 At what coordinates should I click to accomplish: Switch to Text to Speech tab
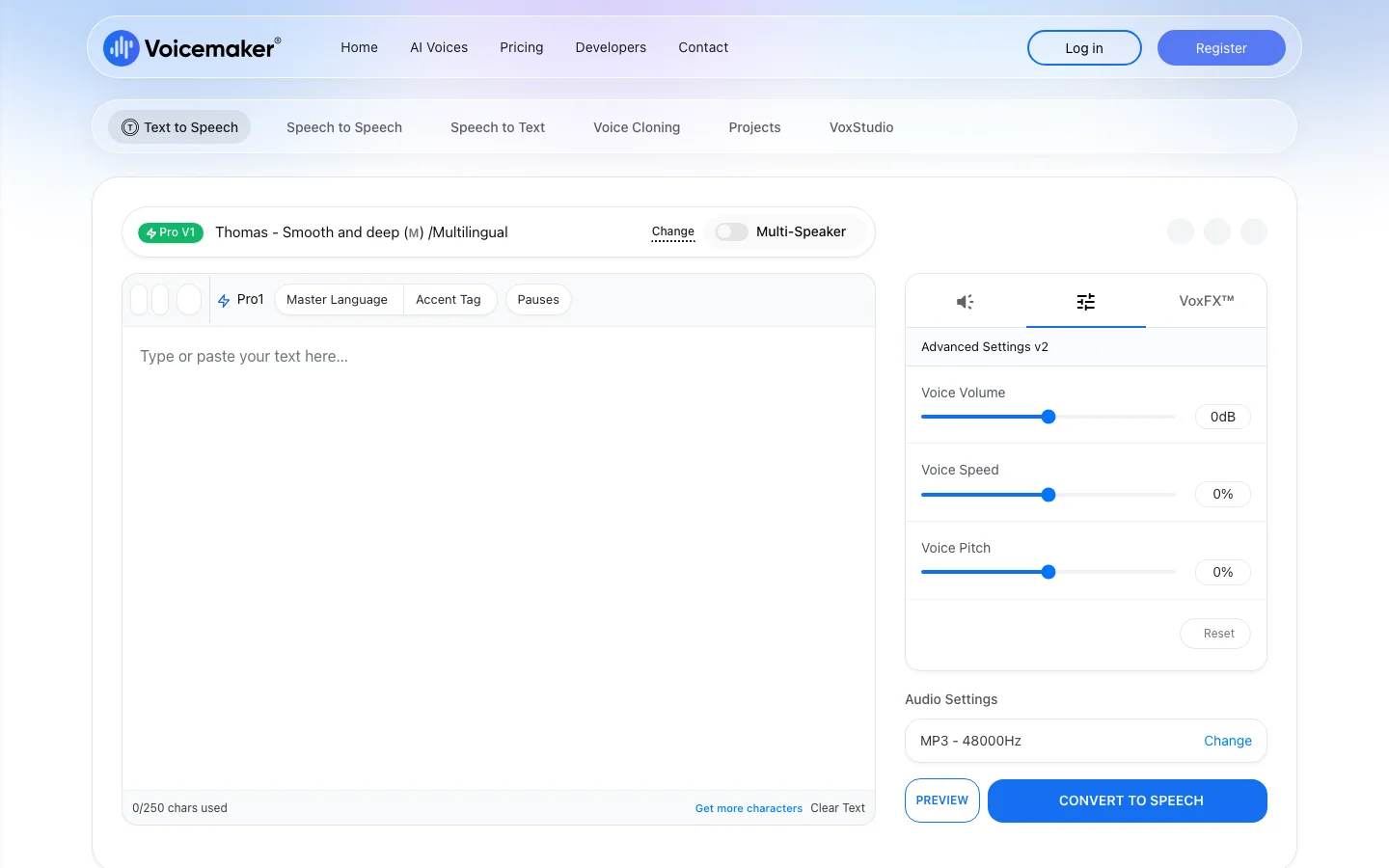pos(179,127)
